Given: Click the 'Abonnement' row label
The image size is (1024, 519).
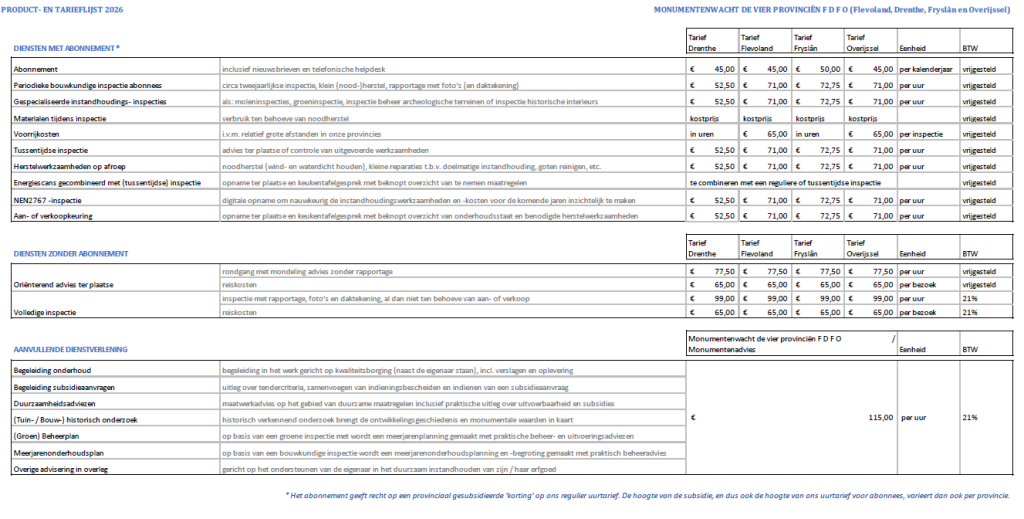Looking at the screenshot, I should 35,68.
